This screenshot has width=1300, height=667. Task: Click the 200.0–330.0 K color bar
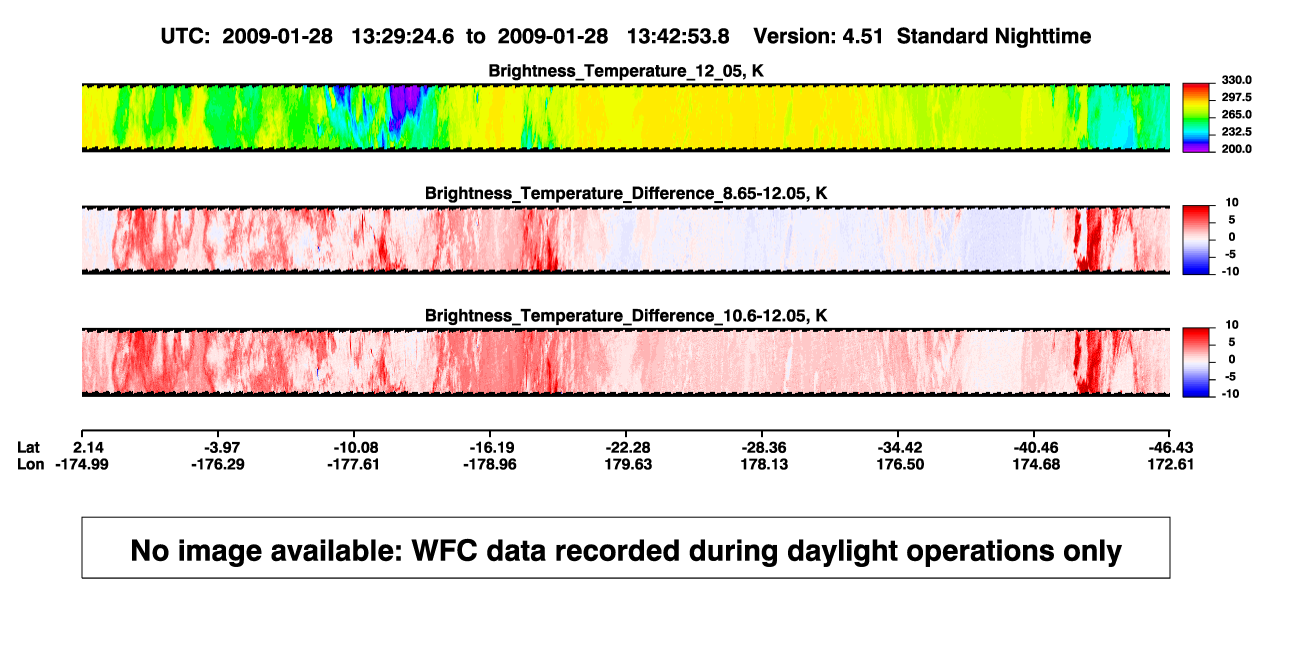pos(1197,118)
